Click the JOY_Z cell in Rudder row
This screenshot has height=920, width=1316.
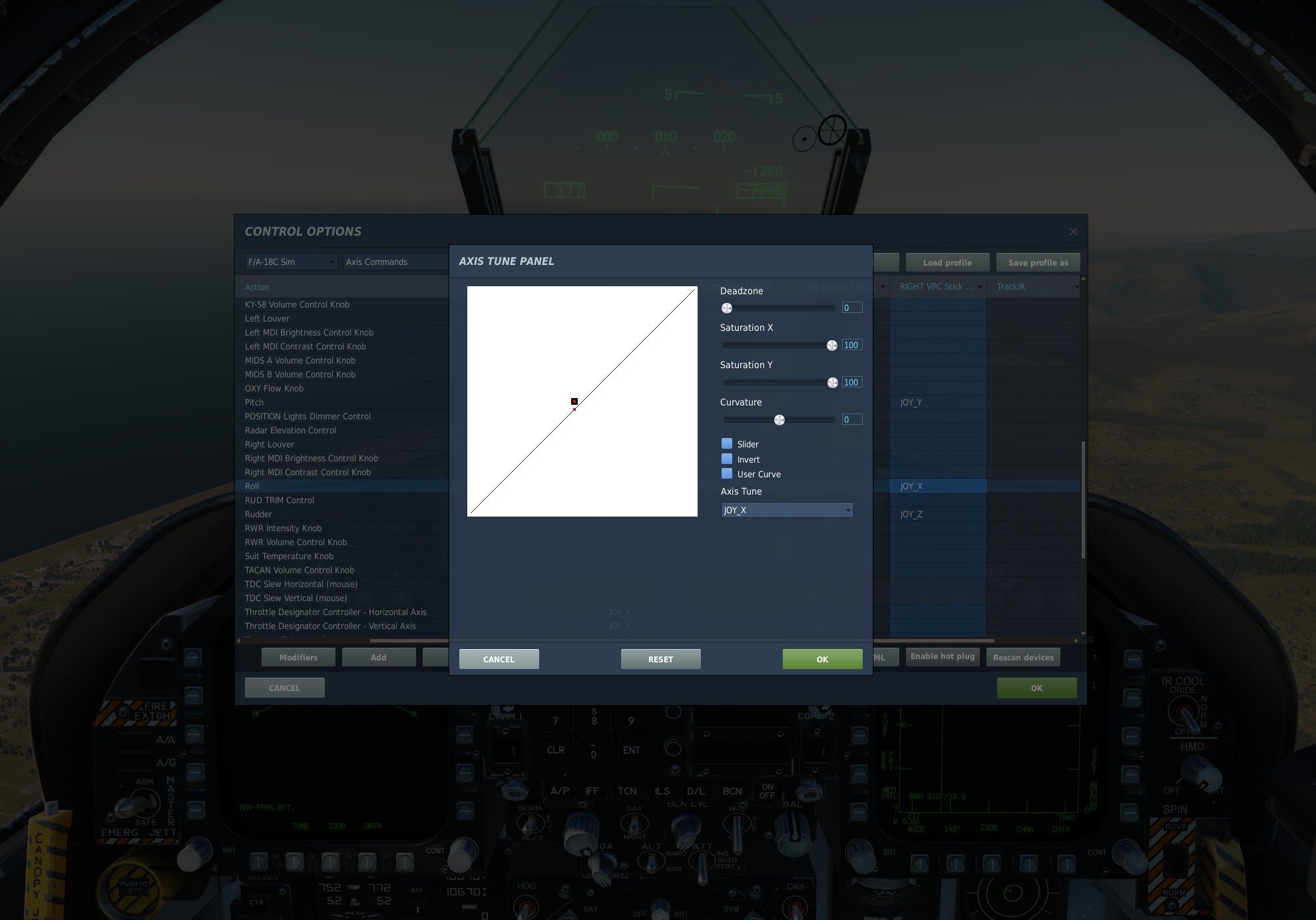pyautogui.click(x=938, y=514)
